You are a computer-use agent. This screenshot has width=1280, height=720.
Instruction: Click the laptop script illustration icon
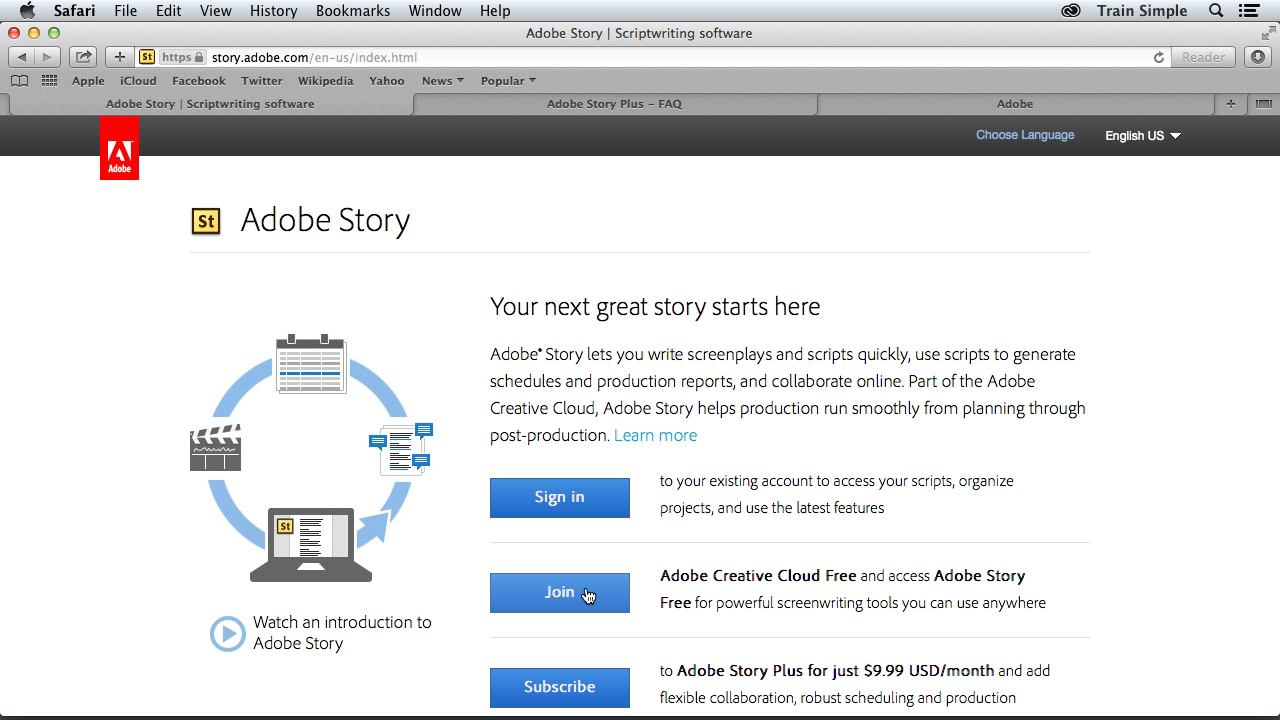(311, 545)
